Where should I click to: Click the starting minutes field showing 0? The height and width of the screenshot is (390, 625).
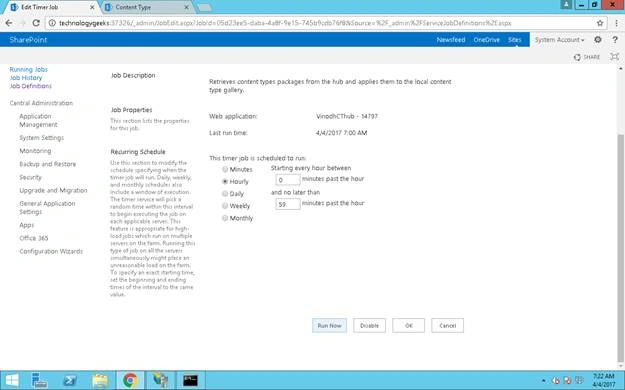click(x=288, y=180)
